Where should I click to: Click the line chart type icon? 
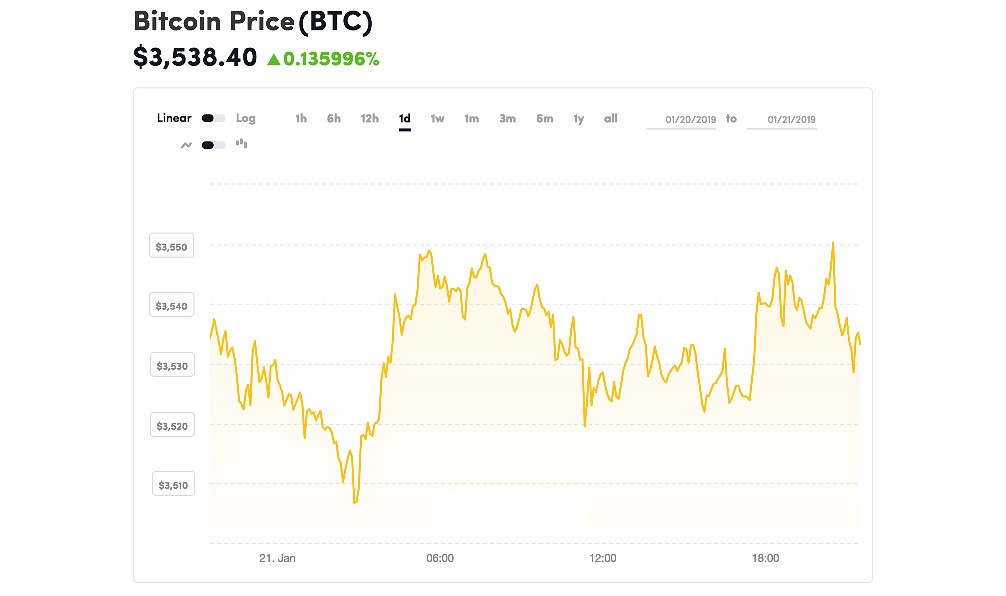[186, 145]
